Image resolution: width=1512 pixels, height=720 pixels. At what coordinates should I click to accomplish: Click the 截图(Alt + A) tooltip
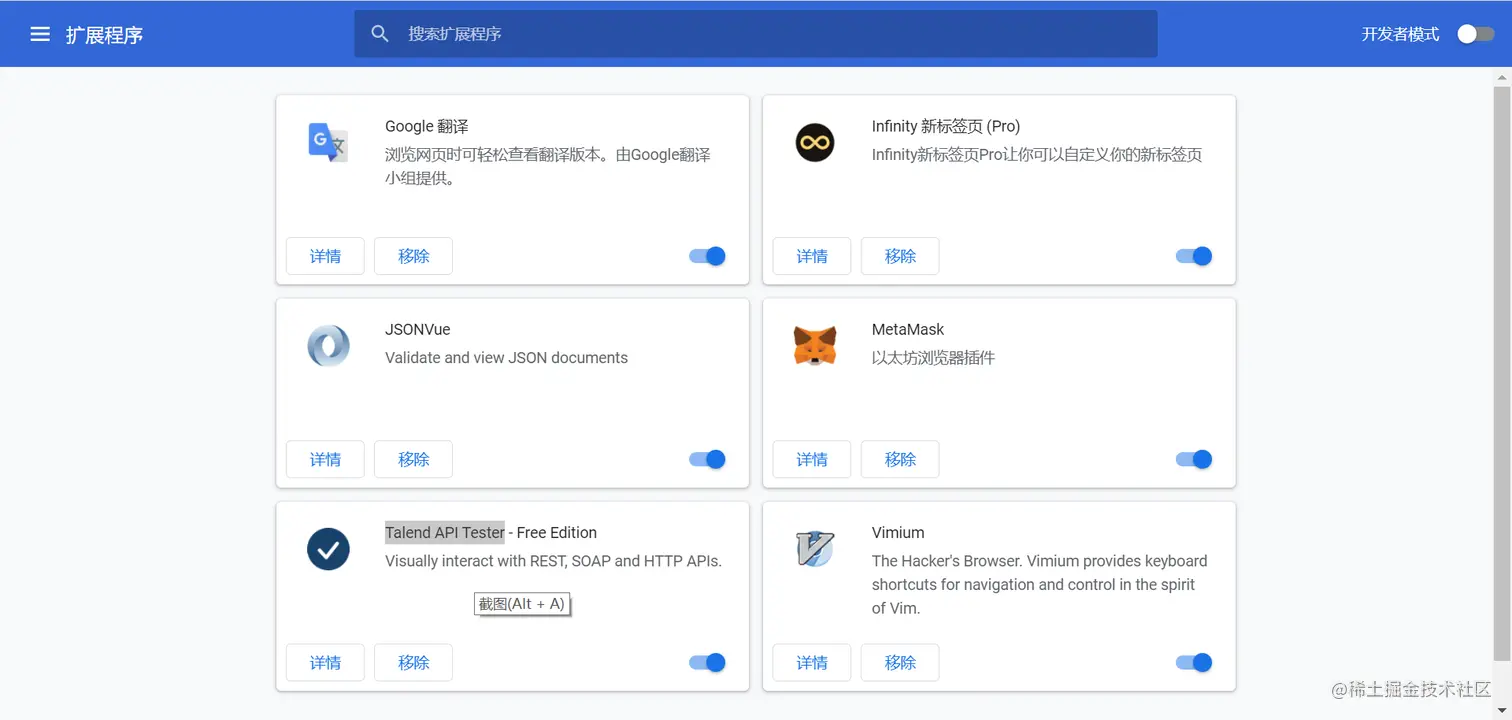[x=522, y=603]
